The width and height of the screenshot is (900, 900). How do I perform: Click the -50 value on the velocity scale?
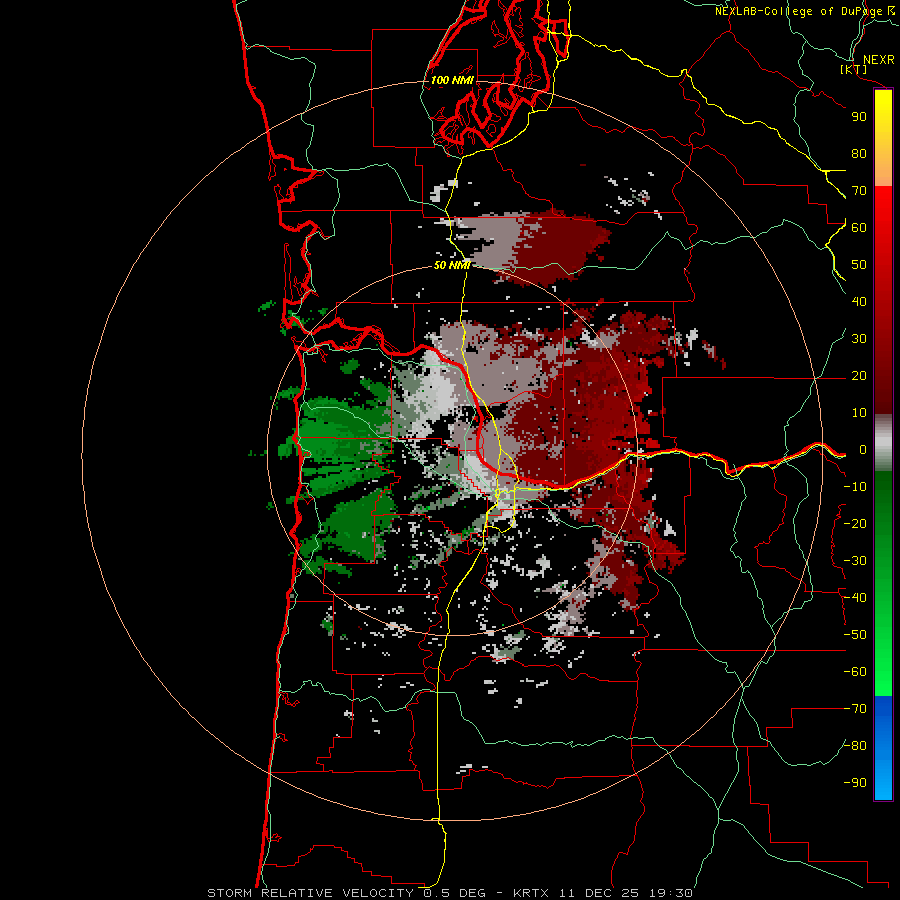(855, 635)
